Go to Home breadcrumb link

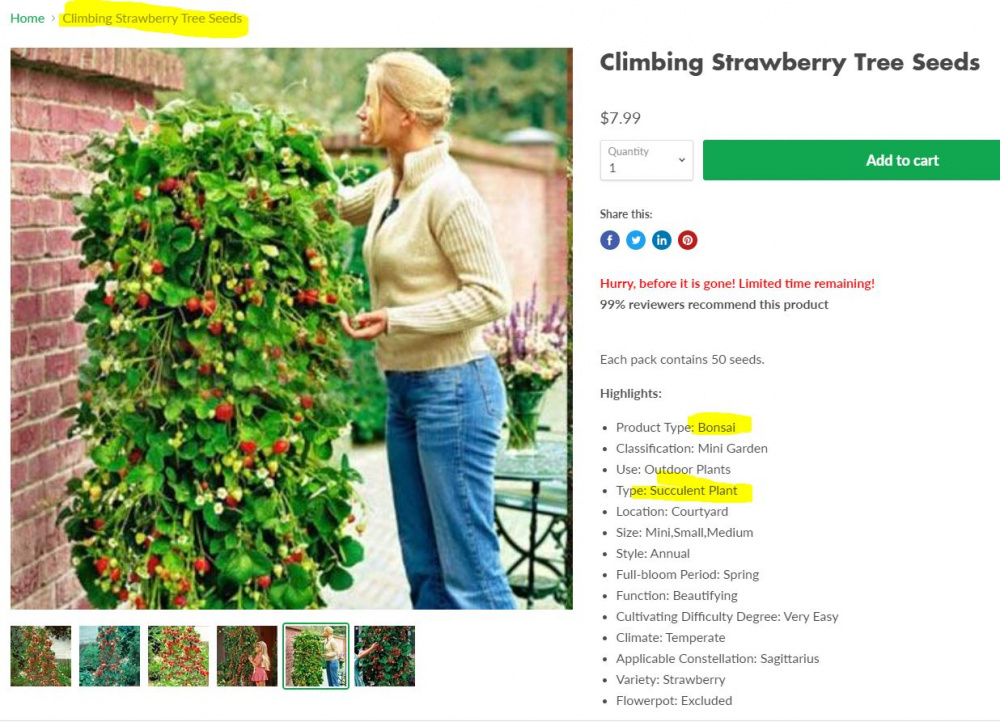[27, 18]
